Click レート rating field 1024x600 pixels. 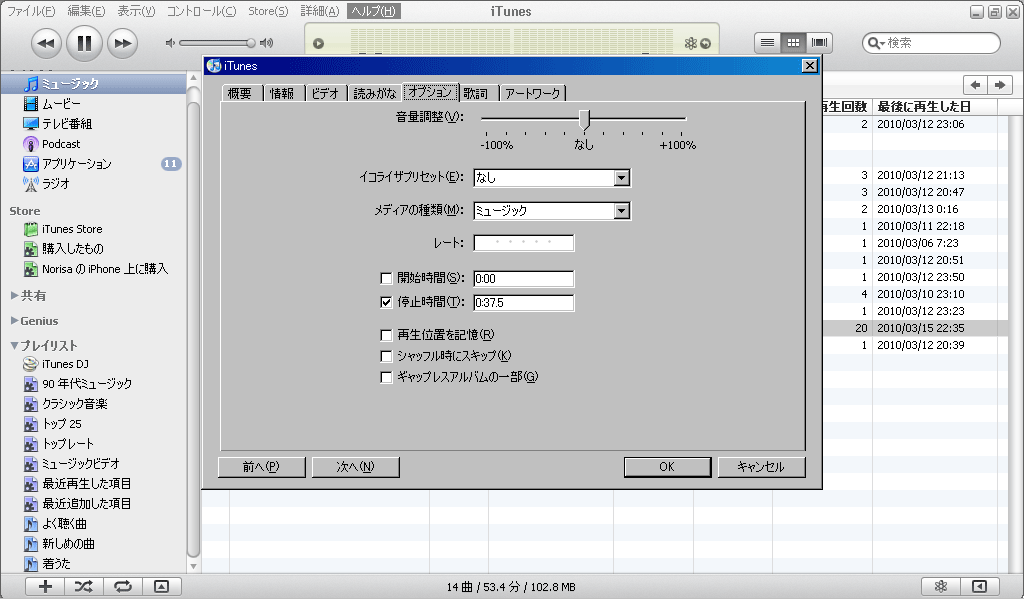524,243
